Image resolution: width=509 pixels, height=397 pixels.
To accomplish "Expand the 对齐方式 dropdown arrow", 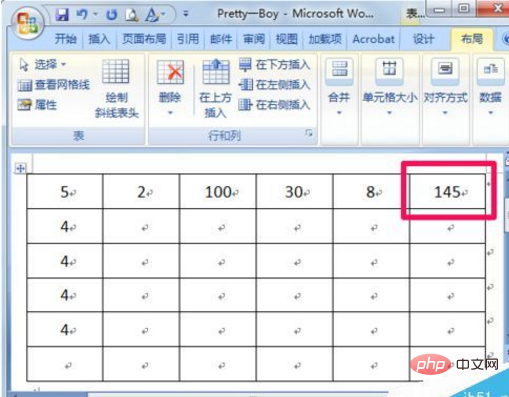I will 445,113.
